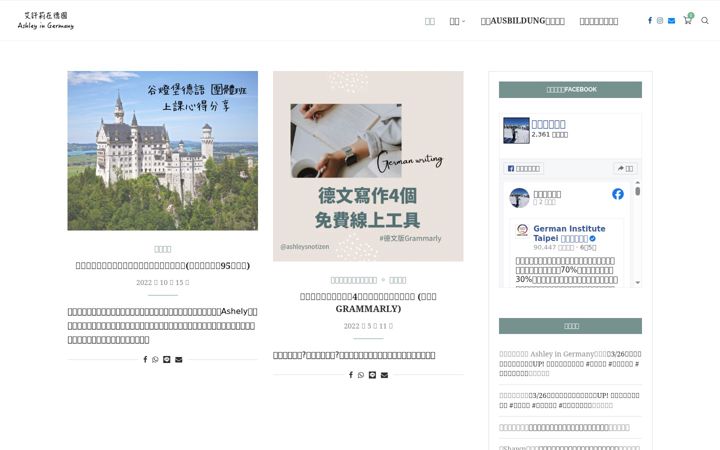The image size is (720, 450).
Task: Open the Facebook icon in the header
Action: [650, 21]
